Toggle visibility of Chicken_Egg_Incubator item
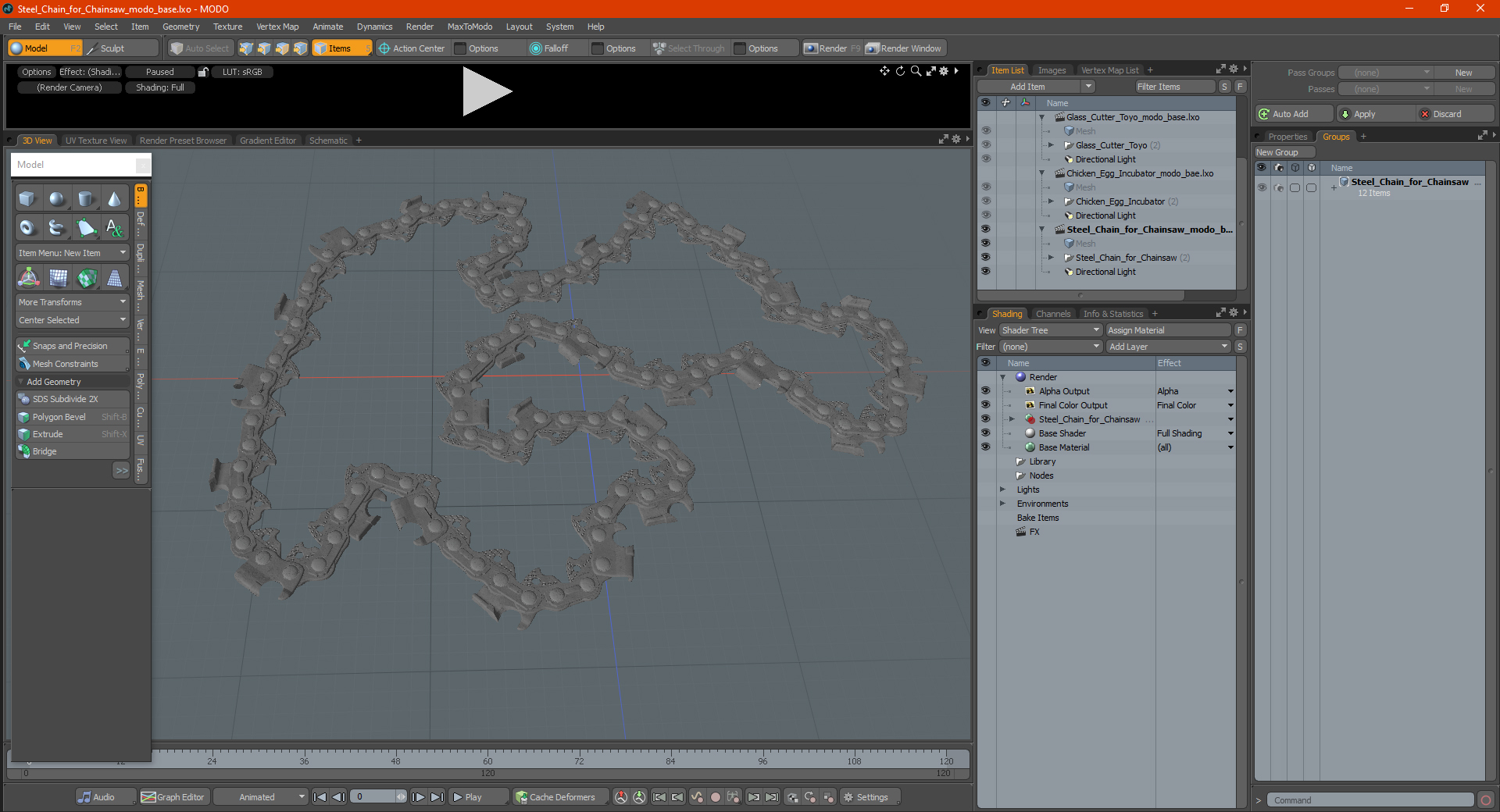This screenshot has height=812, width=1500. pos(985,201)
